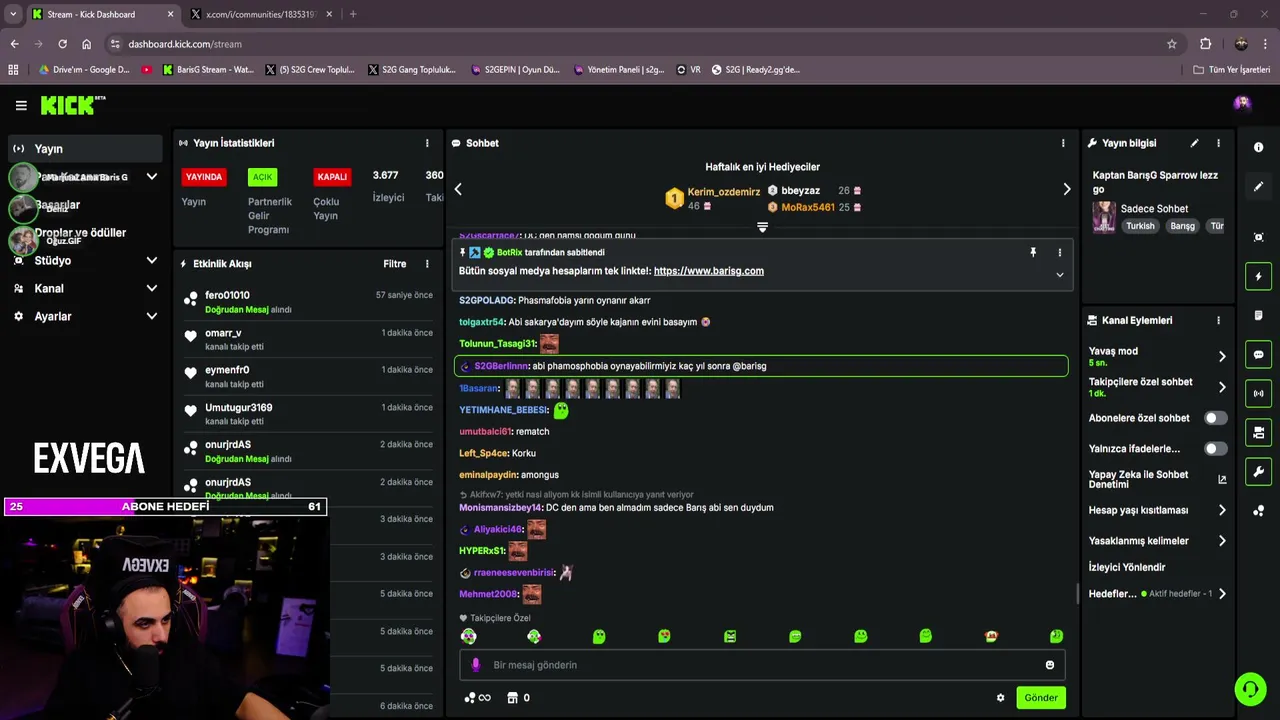
Task: Open the green headset support button
Action: pyautogui.click(x=1250, y=689)
